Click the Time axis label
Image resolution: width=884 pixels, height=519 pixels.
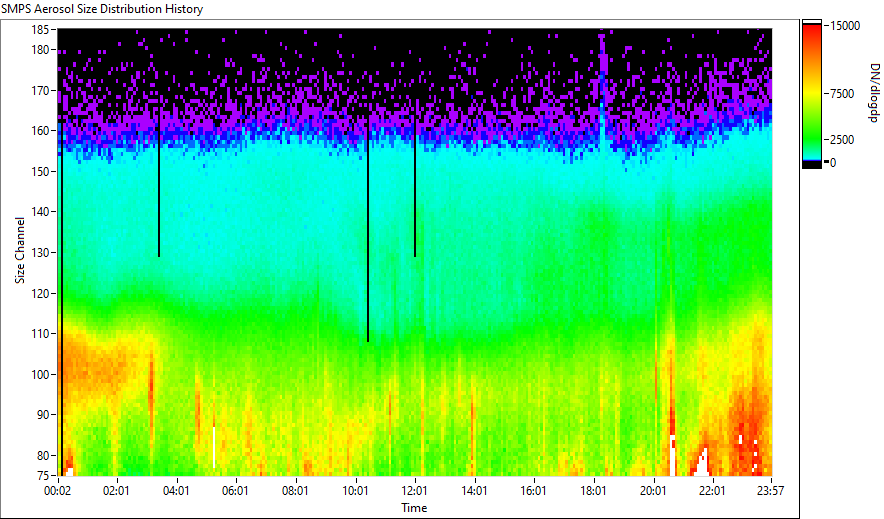tap(414, 508)
